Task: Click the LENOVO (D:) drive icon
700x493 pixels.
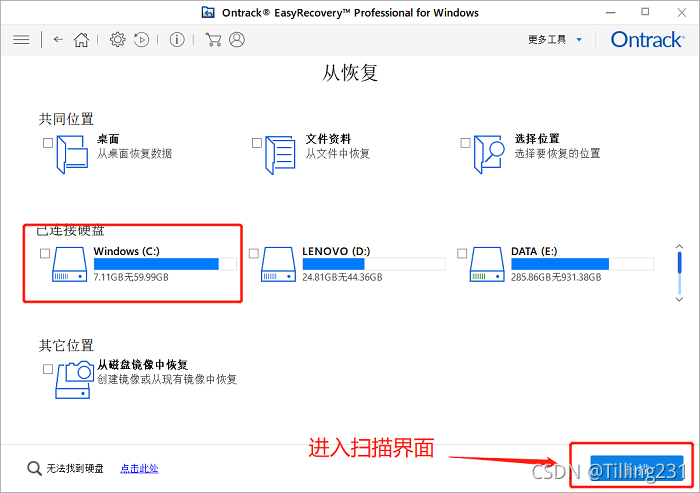Action: coord(278,264)
